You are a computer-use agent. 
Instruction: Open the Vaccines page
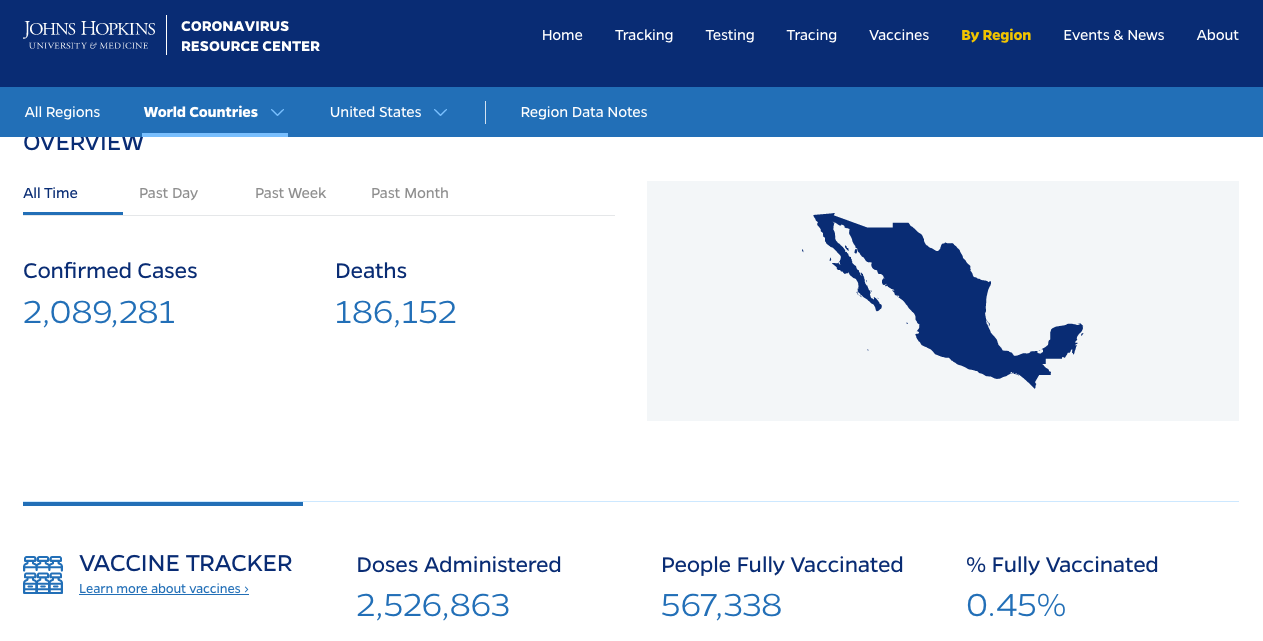pyautogui.click(x=899, y=35)
